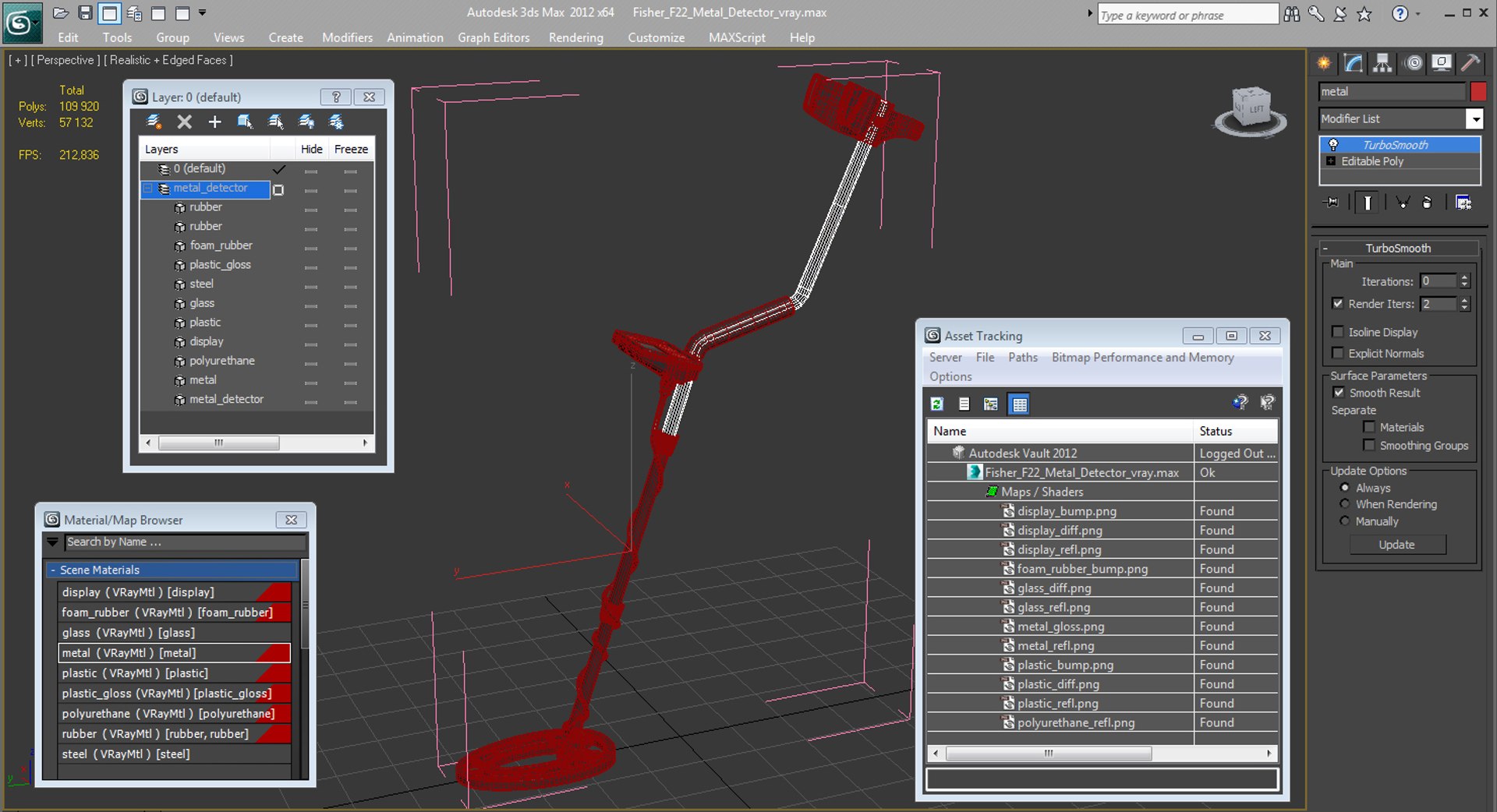Collapse the metal_detector layer tree
The image size is (1497, 812).
click(x=148, y=189)
